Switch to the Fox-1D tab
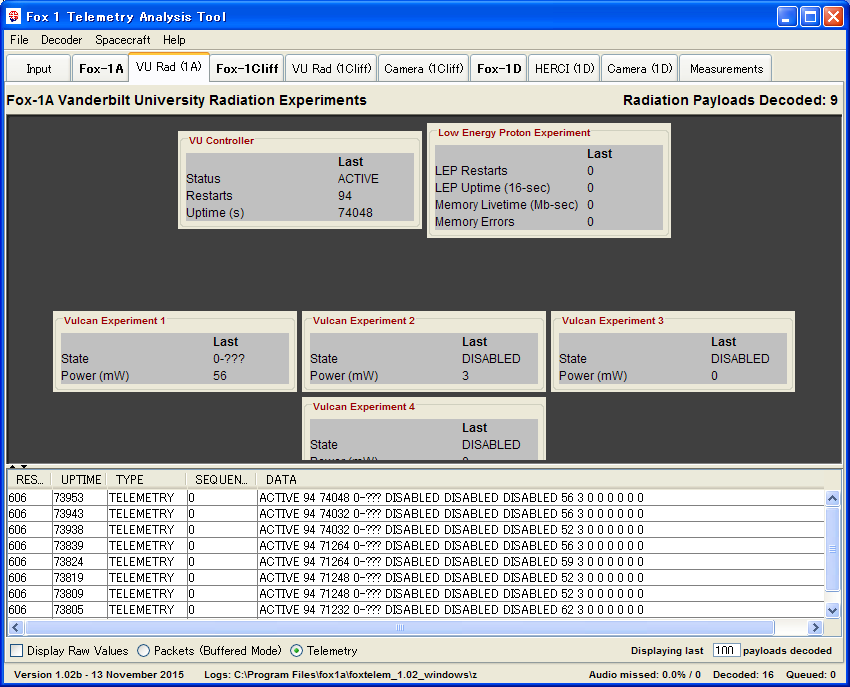 point(499,69)
